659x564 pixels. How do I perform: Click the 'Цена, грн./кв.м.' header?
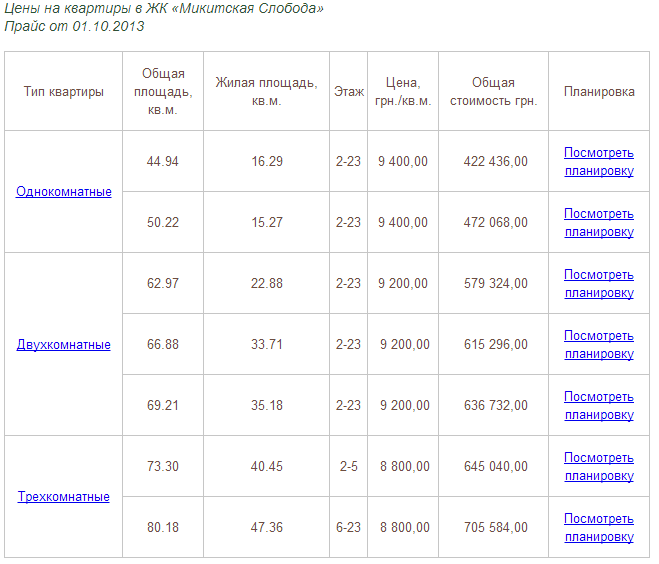(x=403, y=92)
